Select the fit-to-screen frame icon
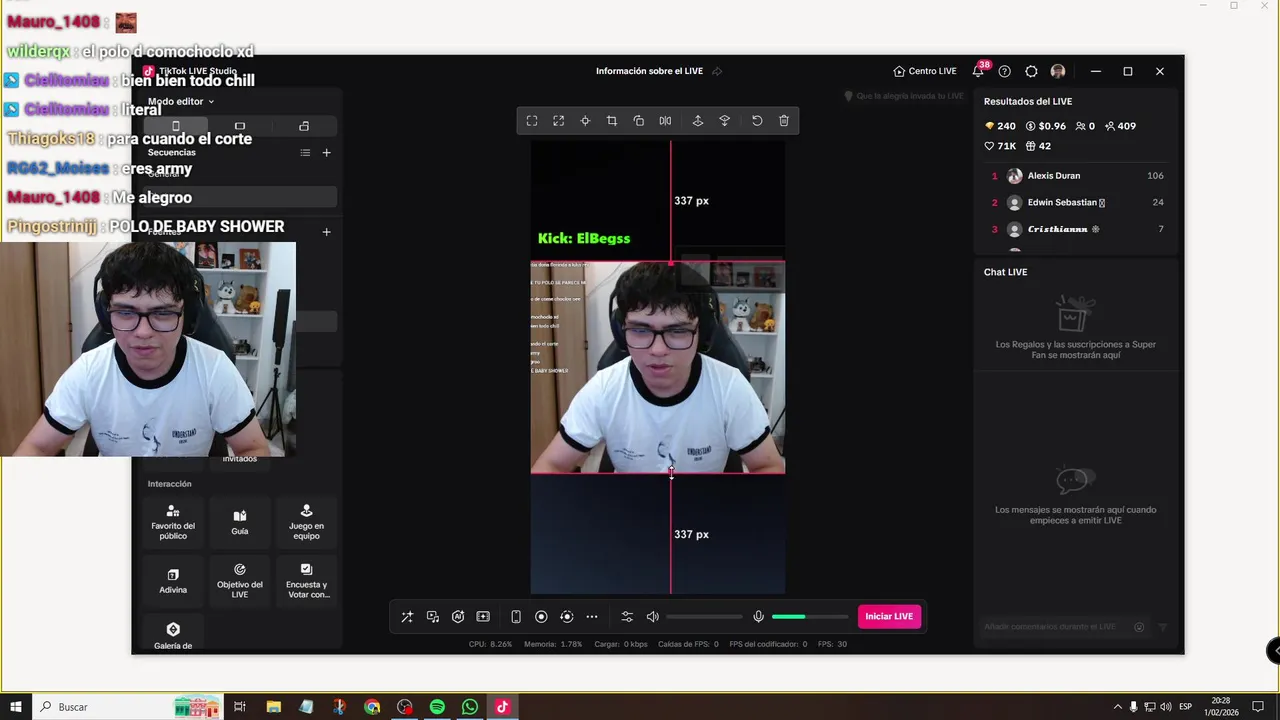The image size is (1280, 720). (532, 121)
